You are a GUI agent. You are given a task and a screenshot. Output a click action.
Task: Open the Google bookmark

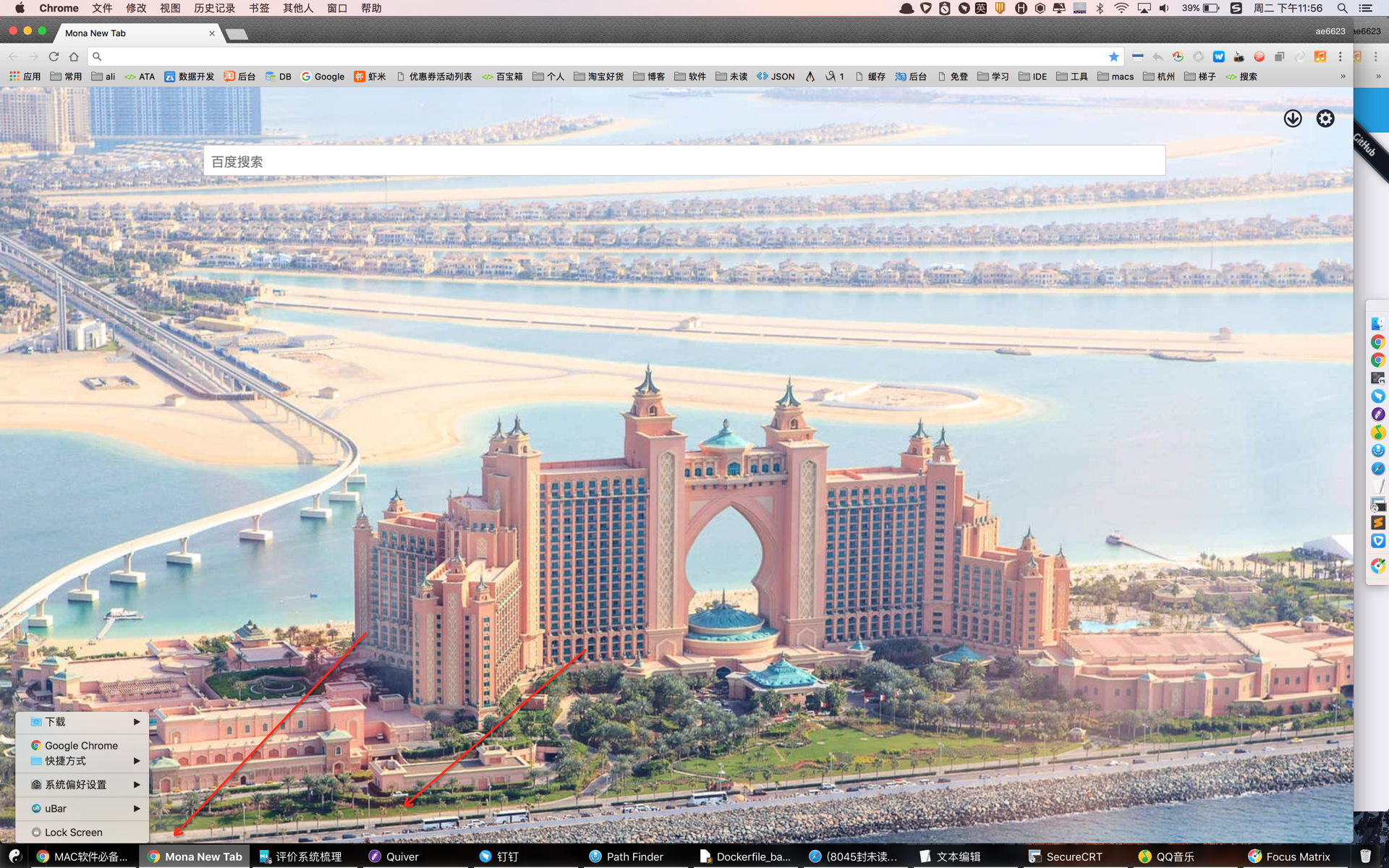[323, 77]
